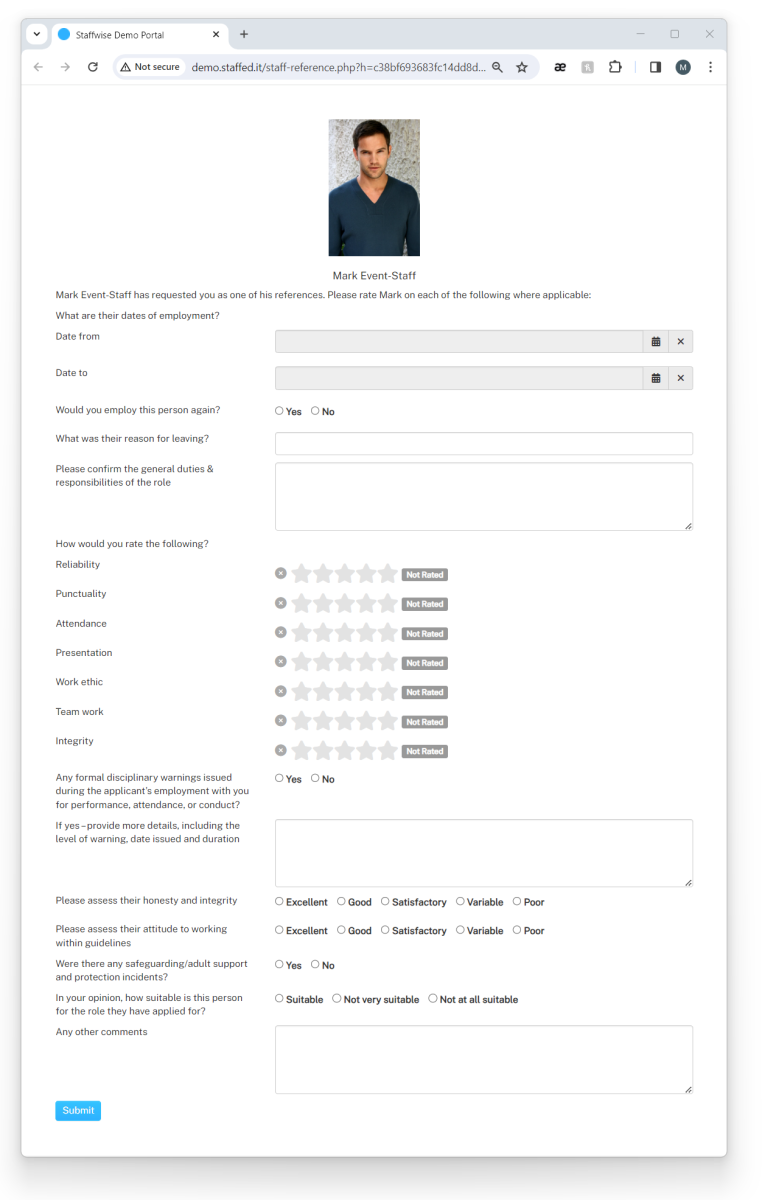Give Team work a five star rating

388,721
